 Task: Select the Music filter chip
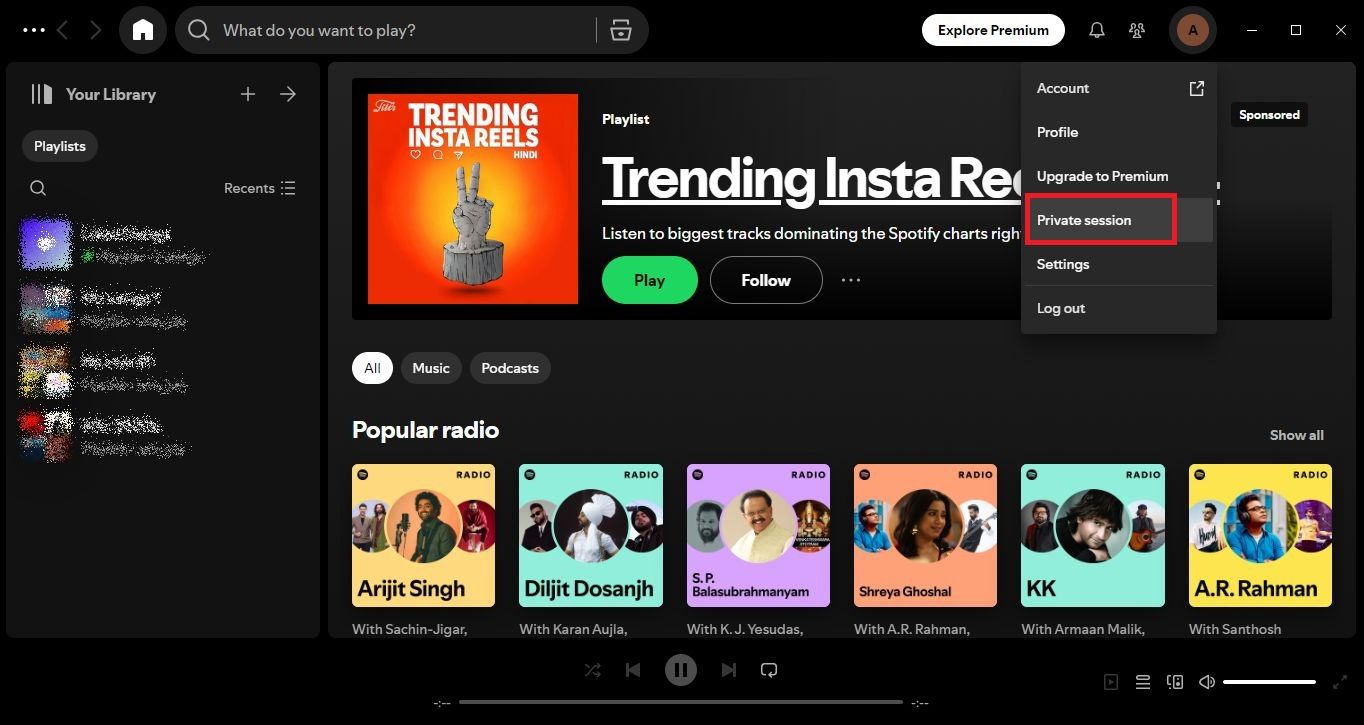point(431,368)
